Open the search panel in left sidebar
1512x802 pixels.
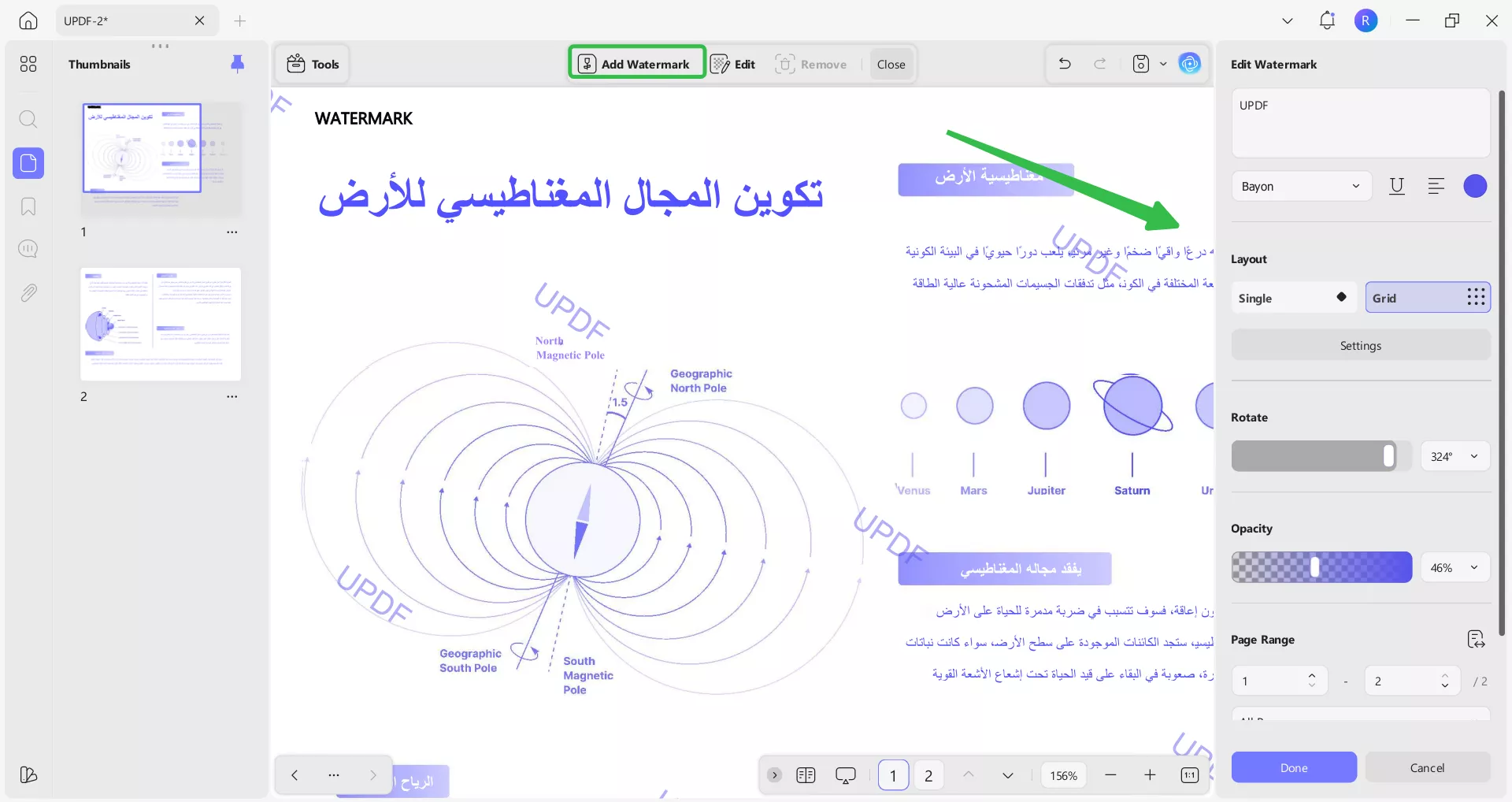(x=28, y=119)
